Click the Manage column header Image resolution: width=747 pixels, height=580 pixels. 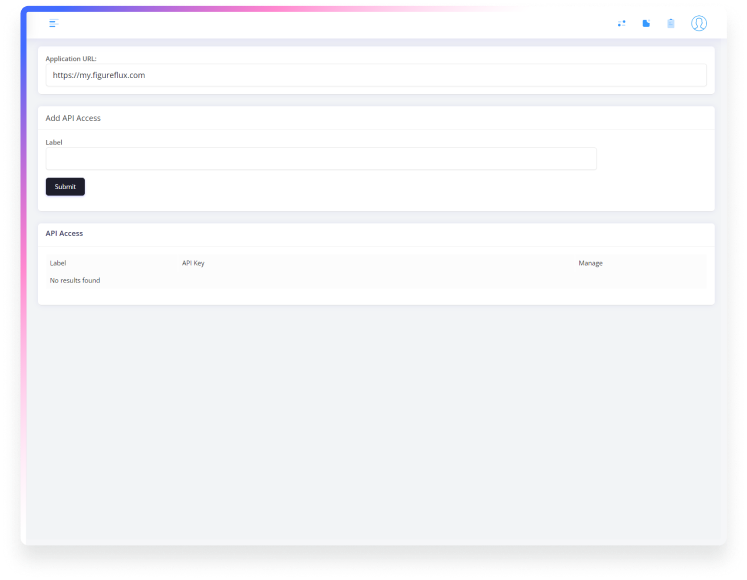point(590,263)
